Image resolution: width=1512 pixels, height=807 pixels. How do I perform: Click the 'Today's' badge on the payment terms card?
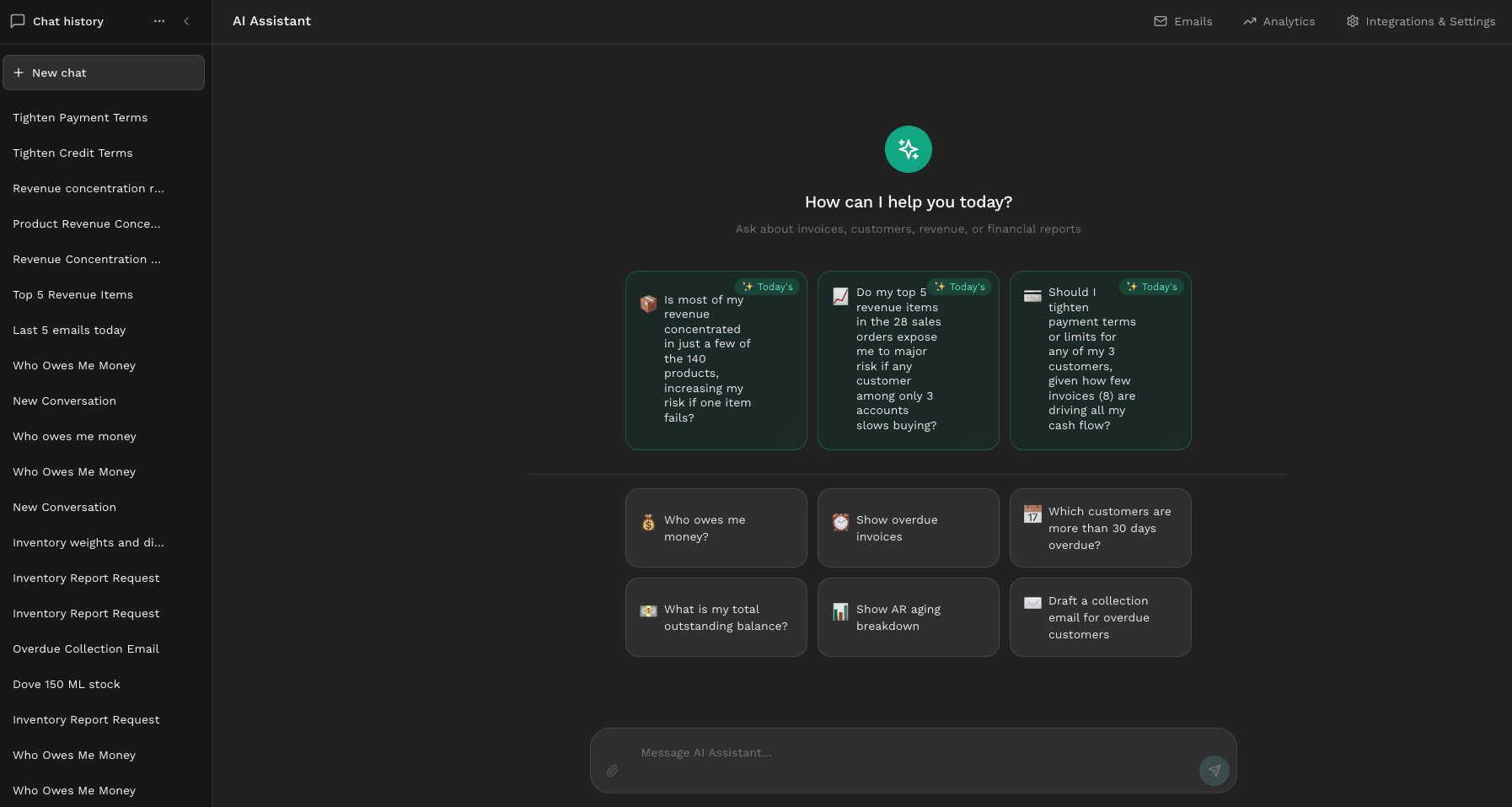[1151, 287]
